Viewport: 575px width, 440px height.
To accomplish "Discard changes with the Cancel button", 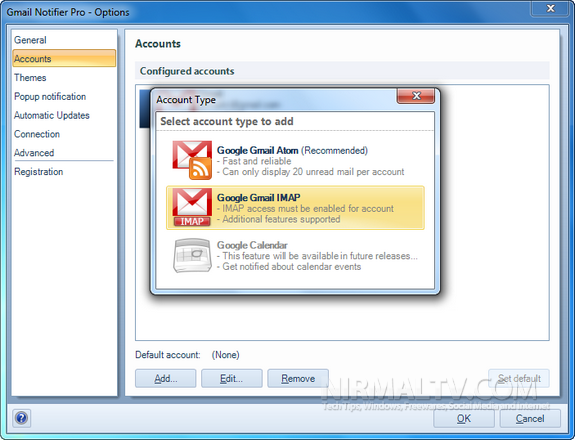I will [530, 418].
